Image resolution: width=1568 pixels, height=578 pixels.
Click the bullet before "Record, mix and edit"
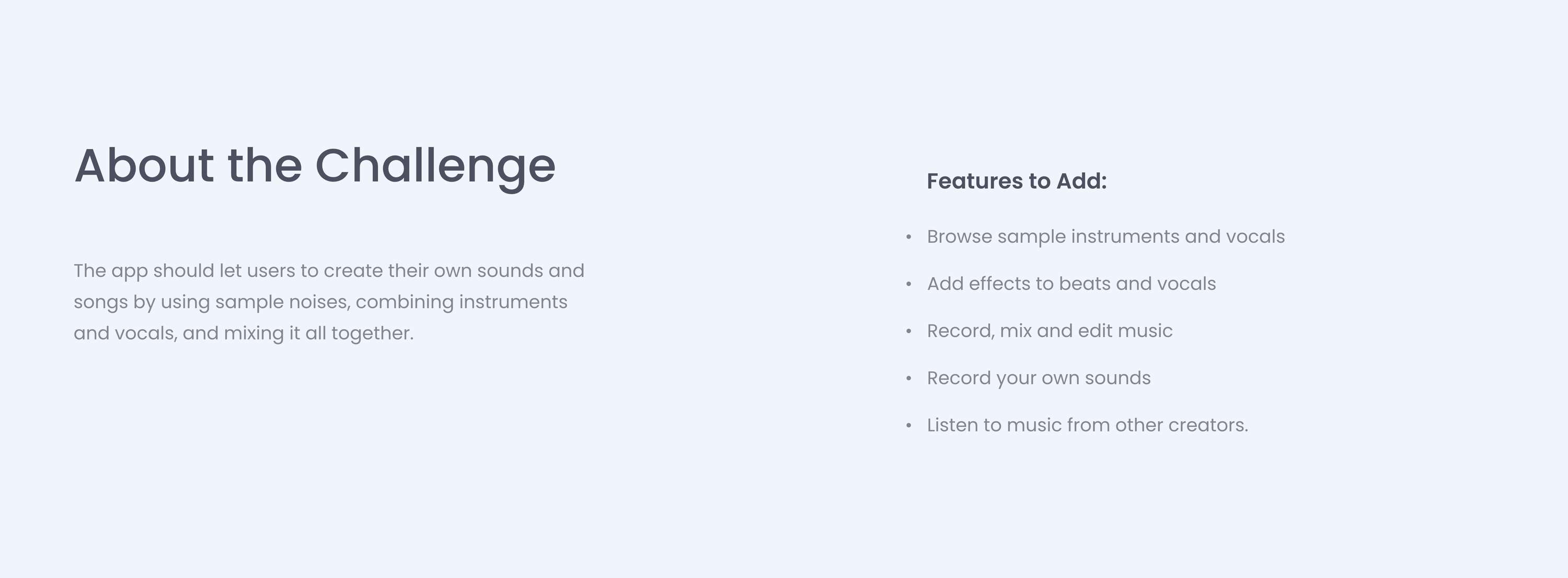pyautogui.click(x=909, y=331)
